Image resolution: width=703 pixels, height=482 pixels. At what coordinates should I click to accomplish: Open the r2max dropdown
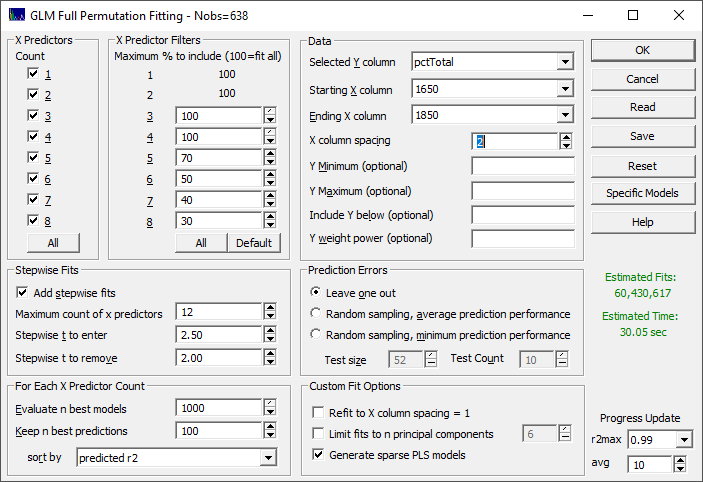tap(684, 440)
